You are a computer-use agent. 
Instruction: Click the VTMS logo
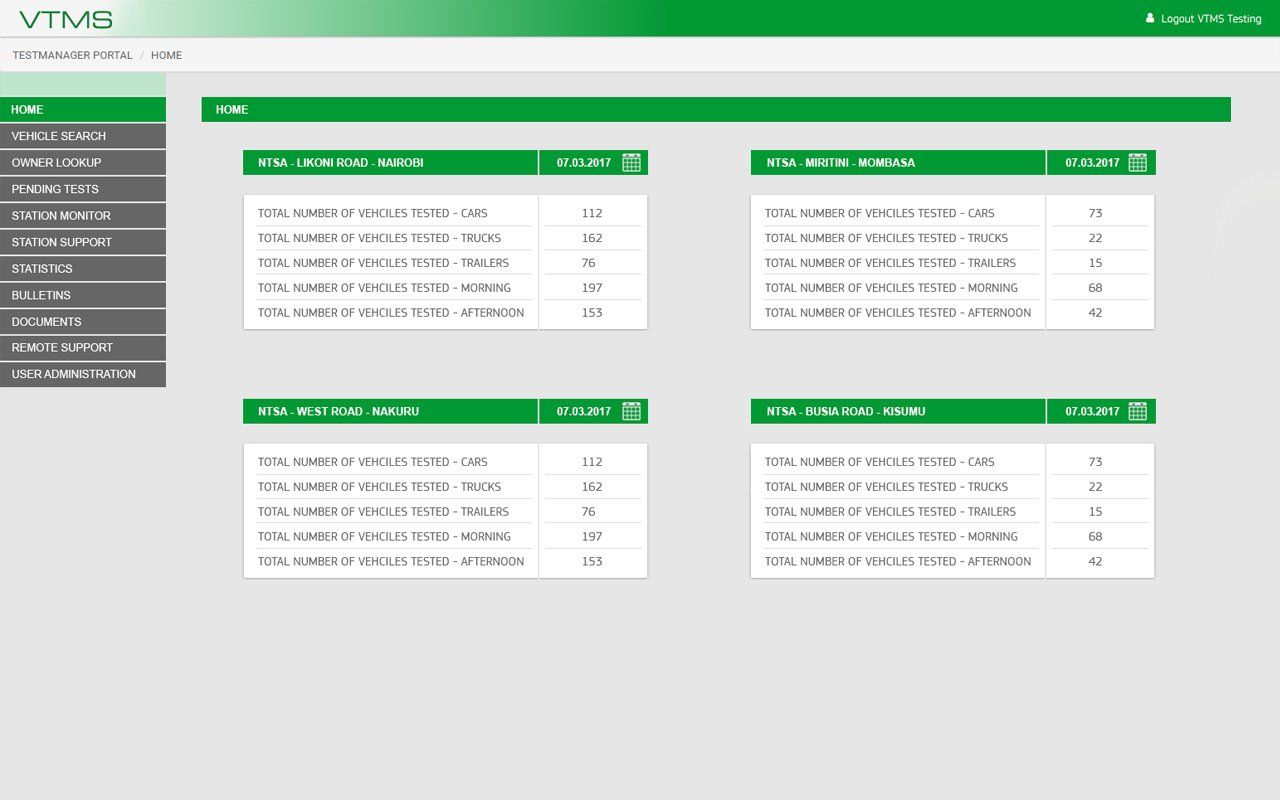click(x=66, y=19)
